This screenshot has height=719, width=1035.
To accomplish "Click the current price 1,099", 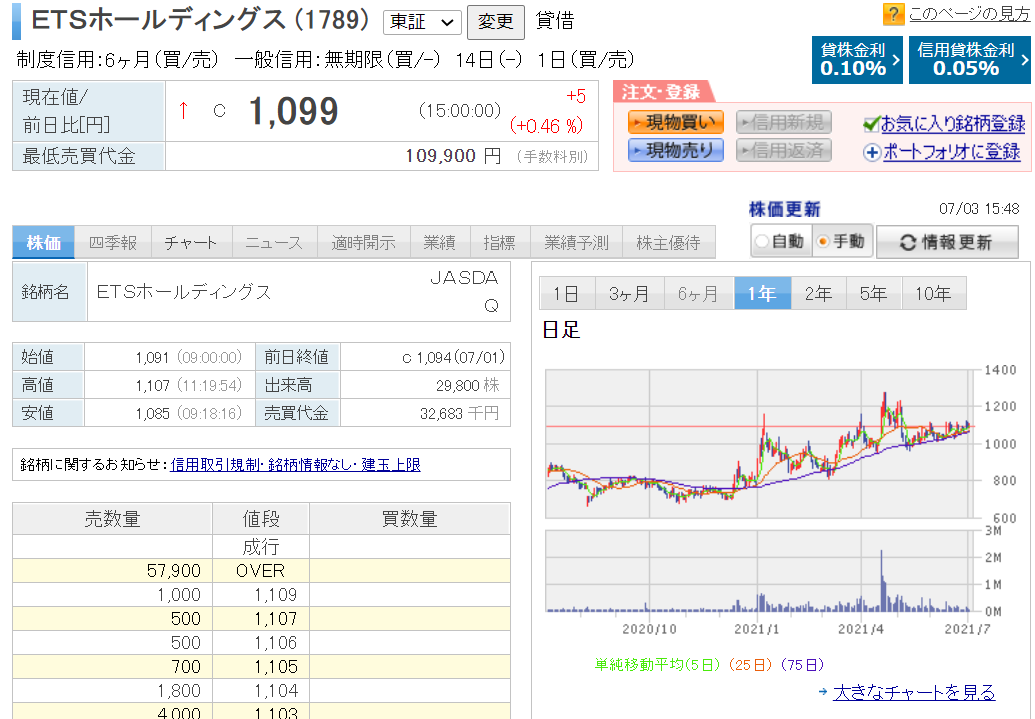I will 294,111.
